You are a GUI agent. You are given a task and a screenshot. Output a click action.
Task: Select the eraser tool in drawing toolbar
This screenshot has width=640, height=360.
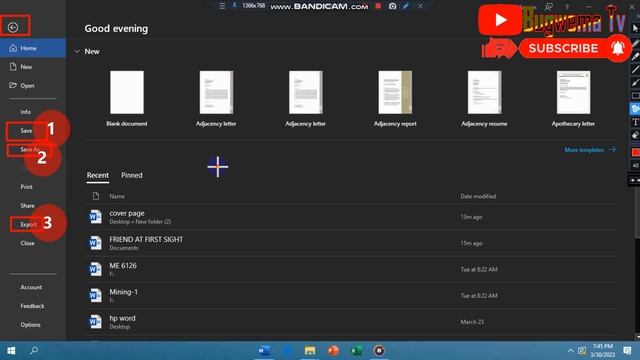(635, 136)
